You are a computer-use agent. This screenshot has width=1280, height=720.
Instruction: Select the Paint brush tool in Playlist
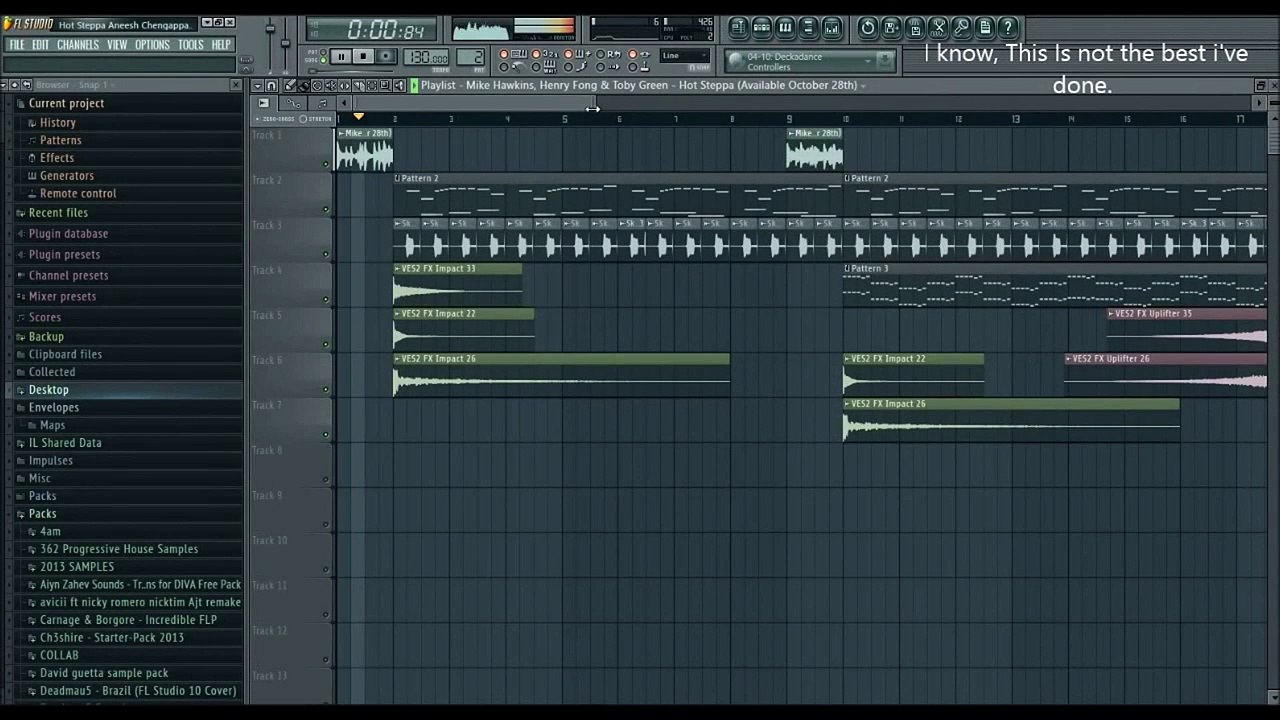[304, 86]
